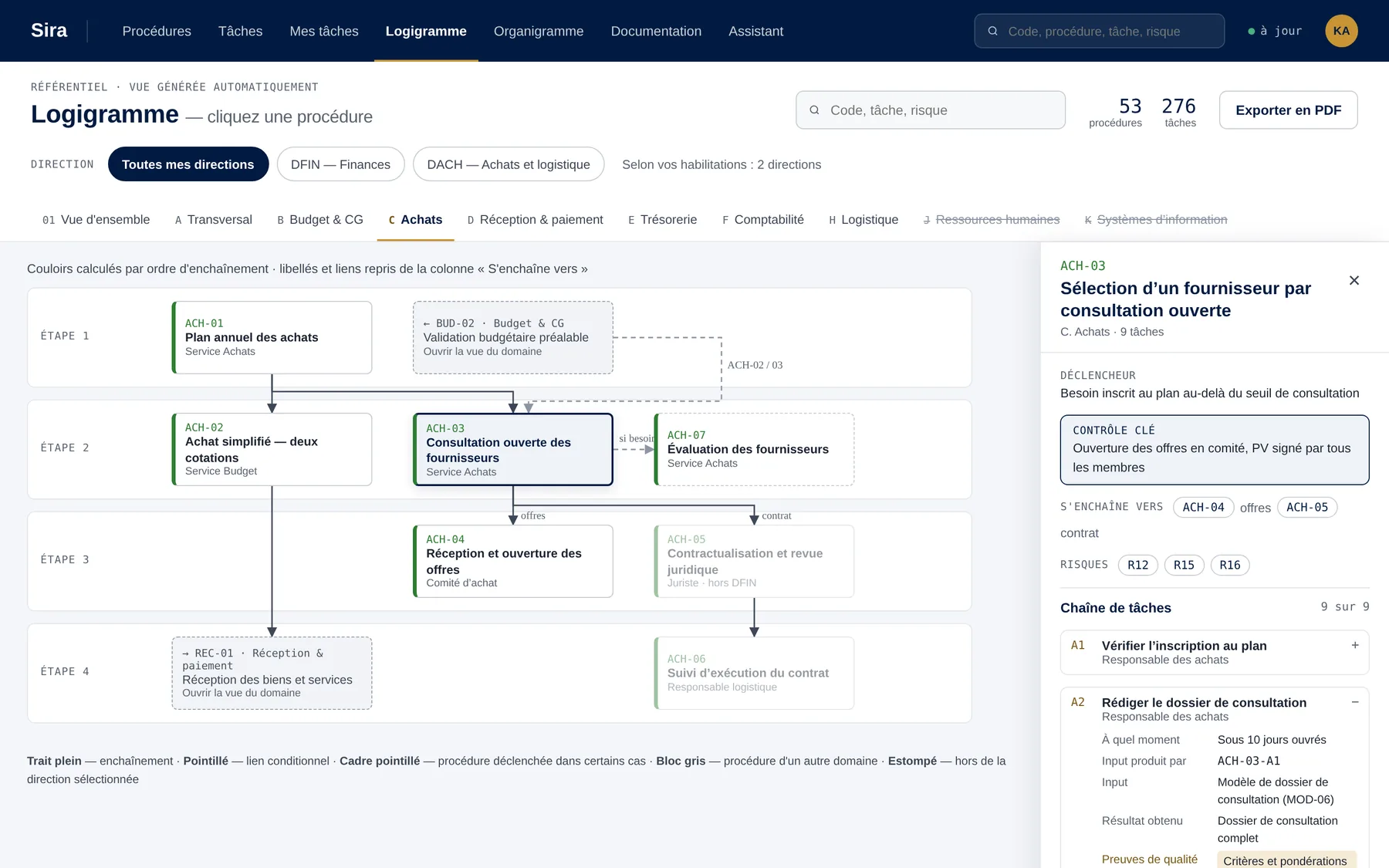
Task: Open the ACH-02 Achat simplifié card
Action: tap(272, 449)
